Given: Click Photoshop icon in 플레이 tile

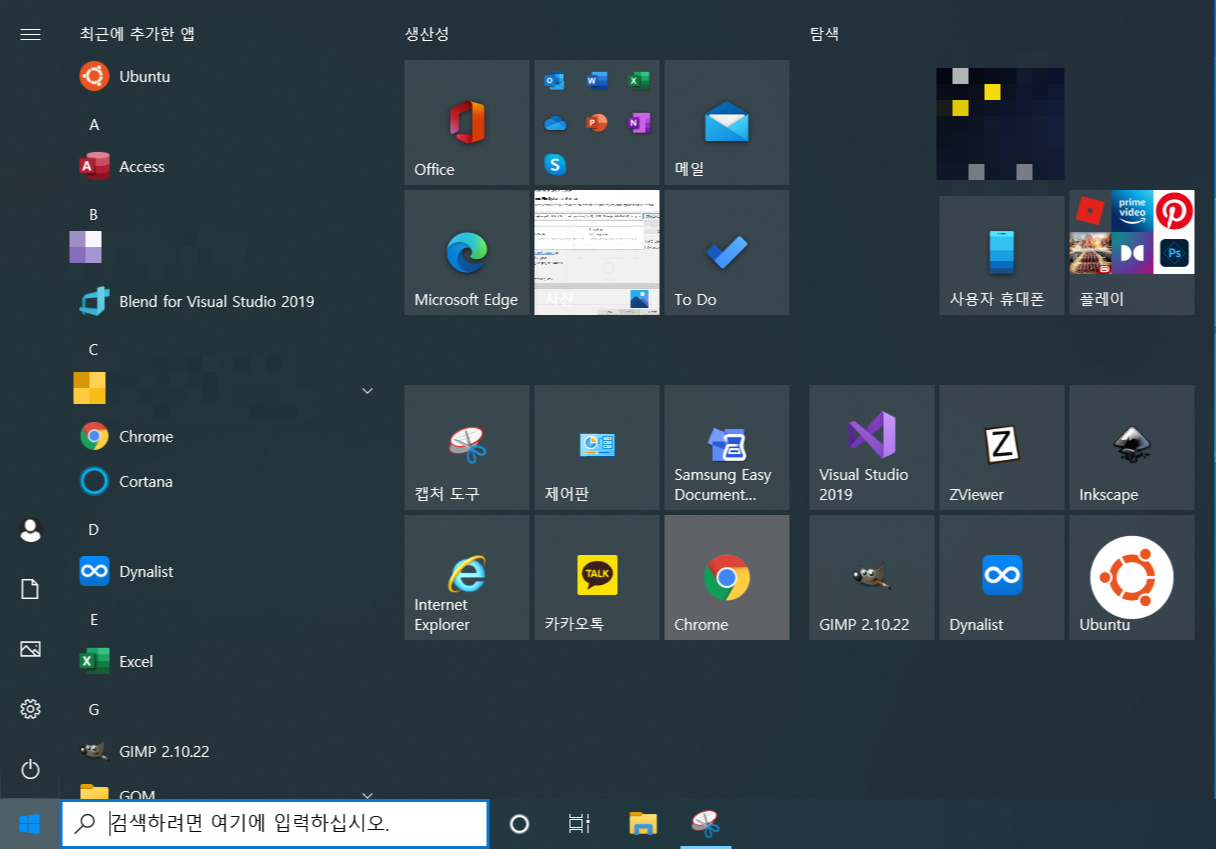Looking at the screenshot, I should click(1174, 253).
